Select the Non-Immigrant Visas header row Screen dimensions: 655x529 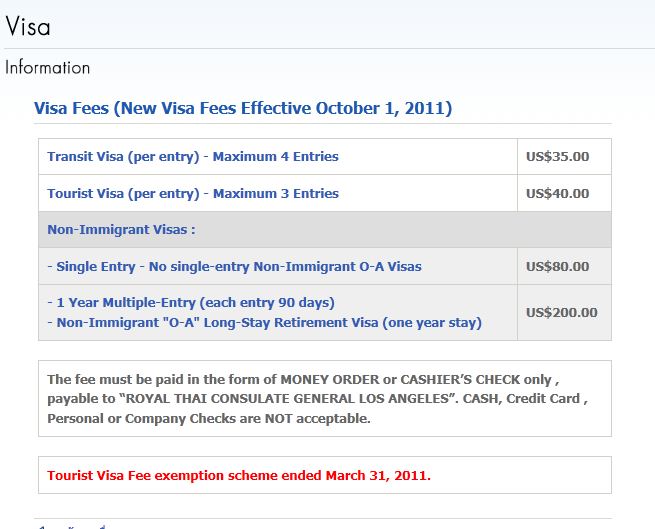pos(325,230)
